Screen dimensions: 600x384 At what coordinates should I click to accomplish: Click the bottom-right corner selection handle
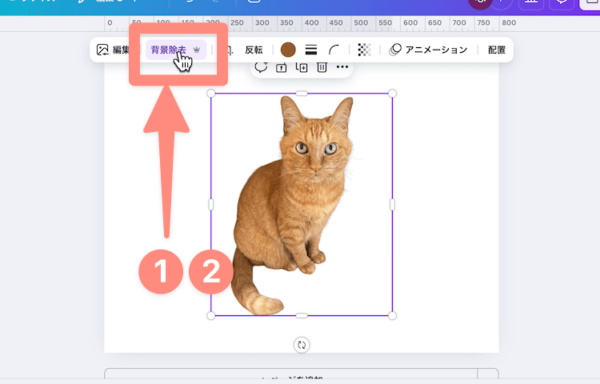click(392, 316)
